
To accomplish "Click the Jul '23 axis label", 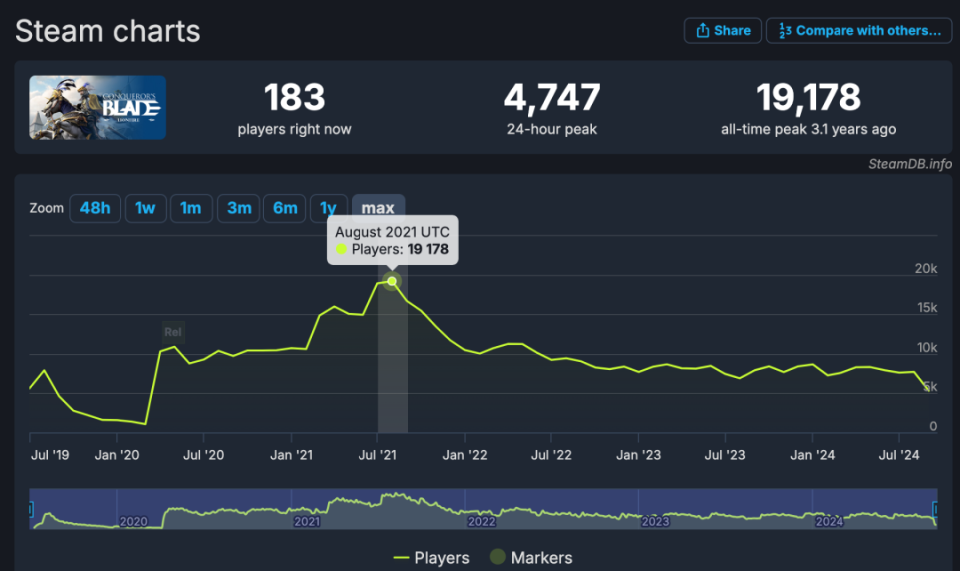I will (x=725, y=455).
